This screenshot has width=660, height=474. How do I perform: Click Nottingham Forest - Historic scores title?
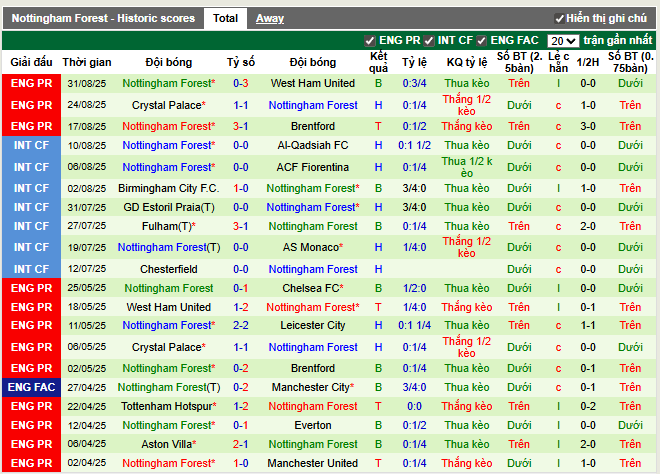coord(103,19)
